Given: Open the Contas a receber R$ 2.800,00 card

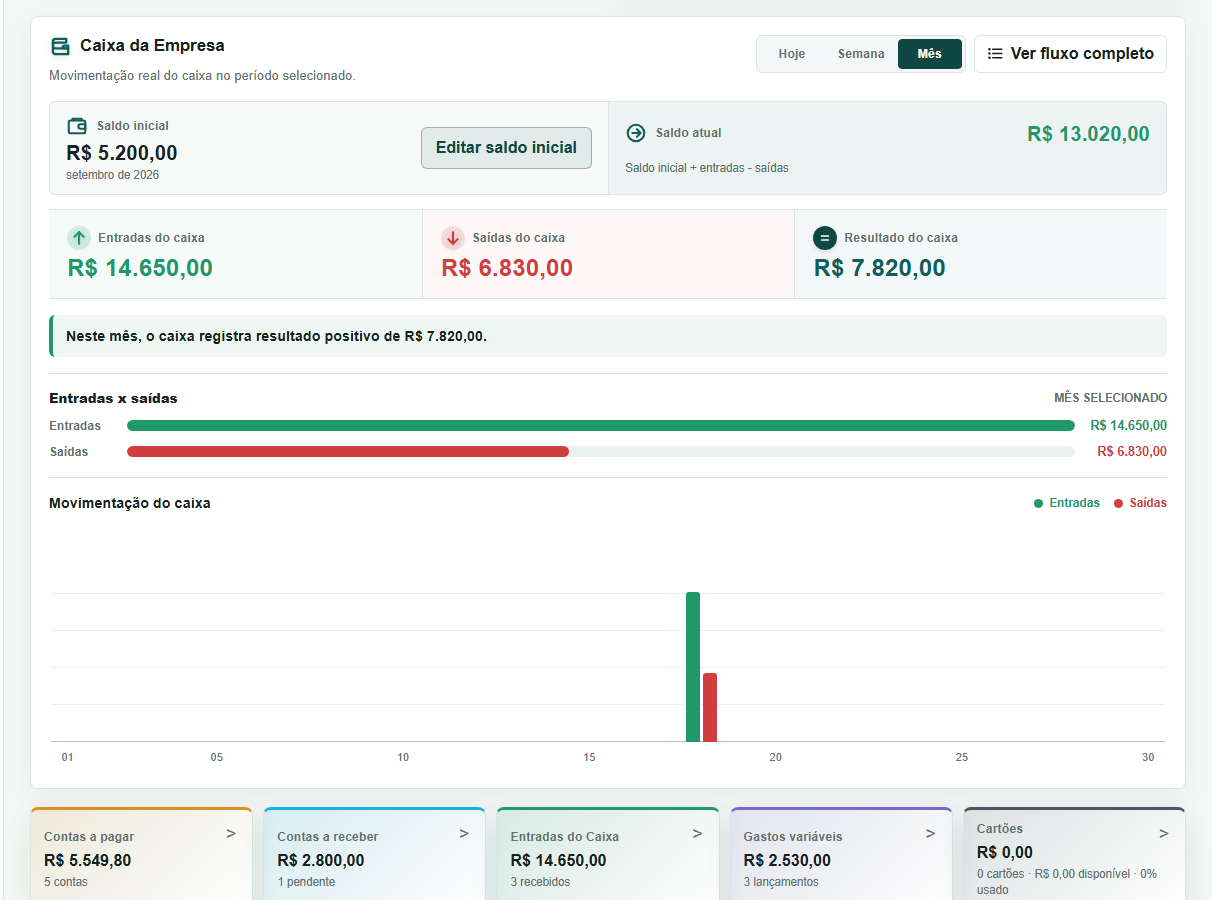Looking at the screenshot, I should (x=375, y=854).
